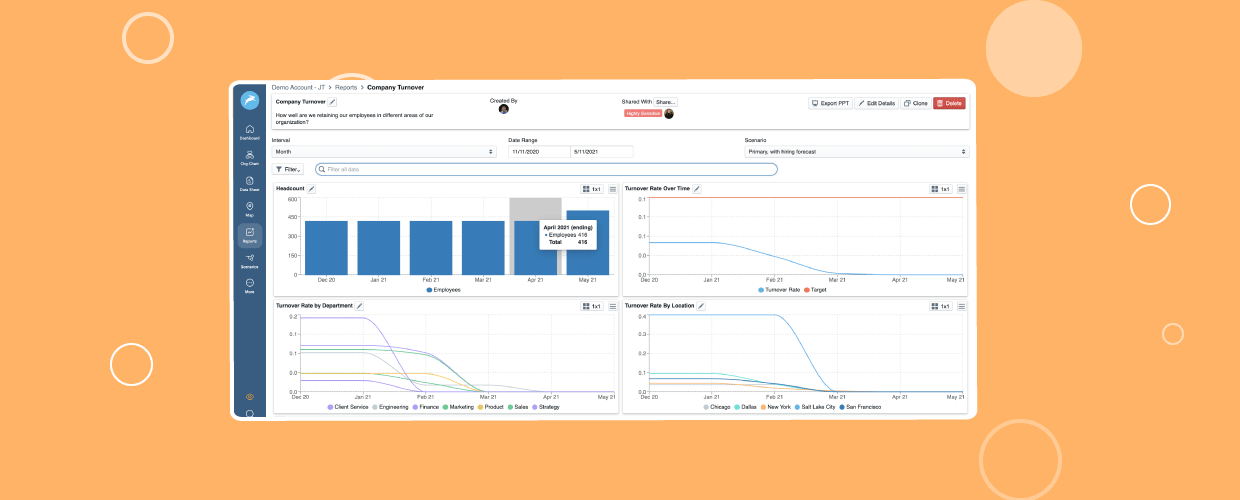
Task: Toggle Employees series in Headcount legend
Action: (444, 290)
